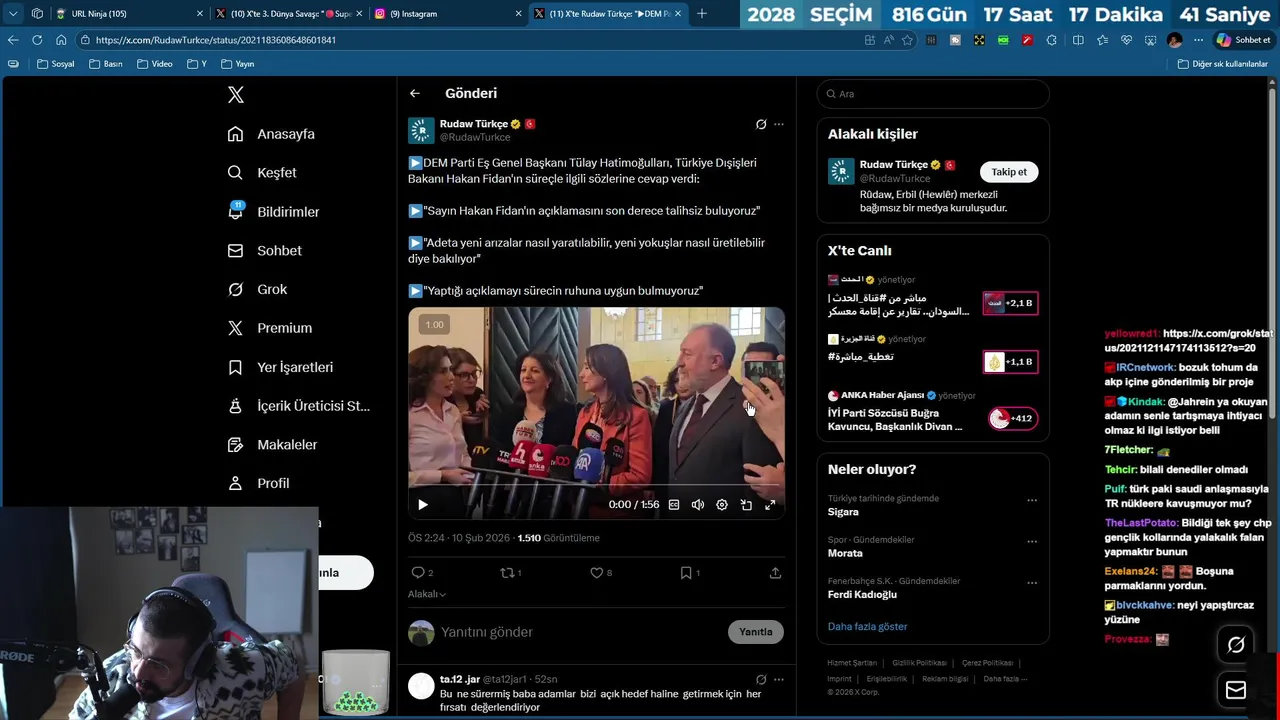Click the reply icon under post
Viewport: 1280px width, 720px height.
(x=418, y=573)
